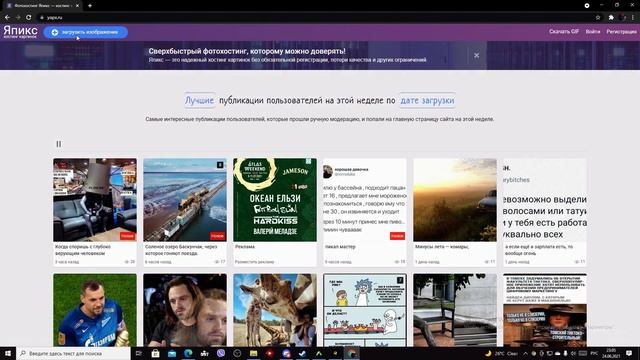Open the bench in courtyard thumbnail
The width and height of the screenshot is (640, 360).
click(x=455, y=310)
